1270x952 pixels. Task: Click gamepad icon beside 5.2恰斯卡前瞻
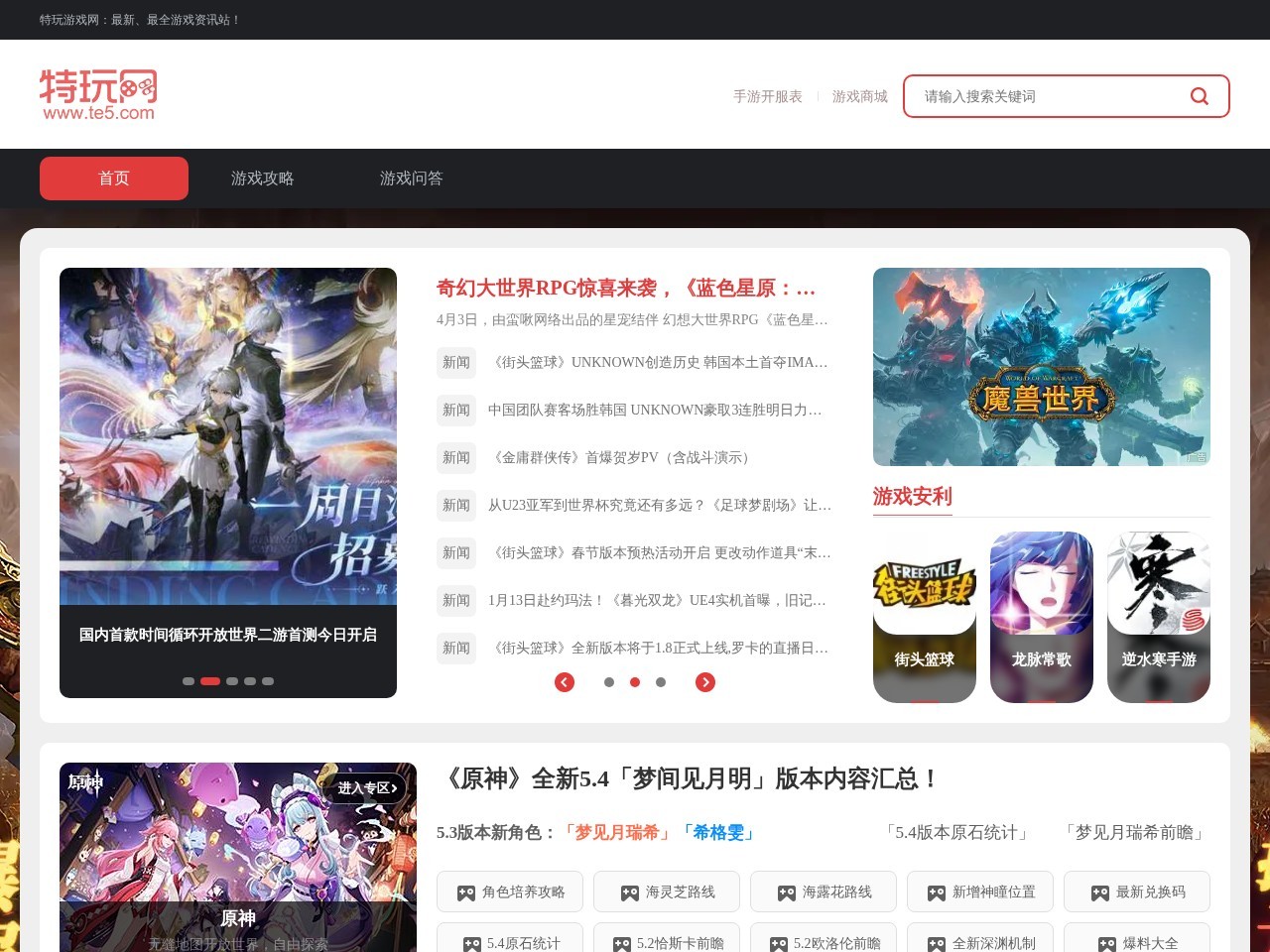click(x=622, y=944)
